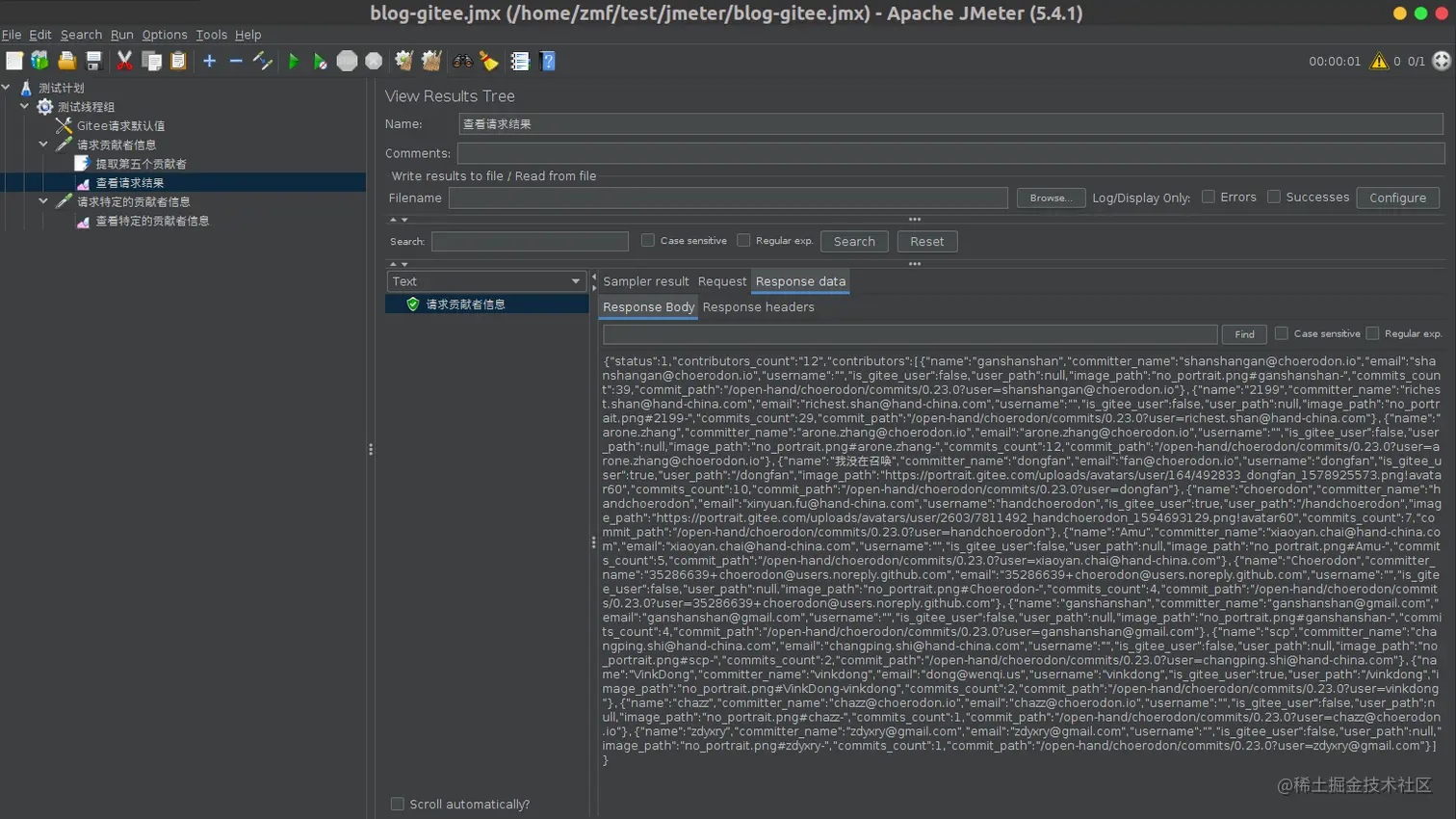
Task: Open the Function Helper list icon
Action: [x=520, y=61]
